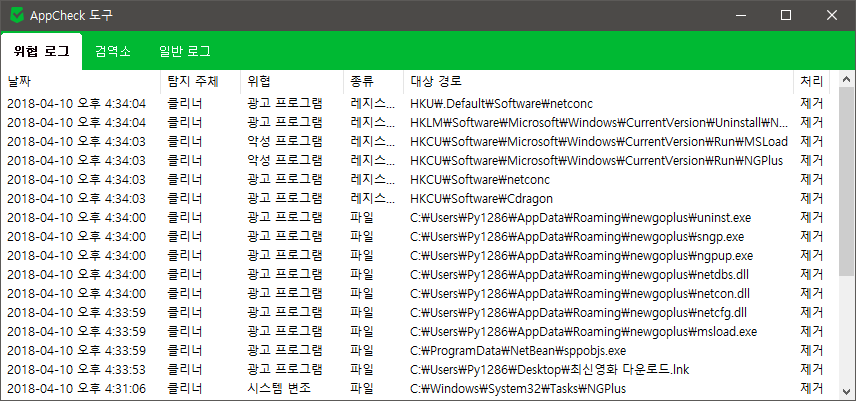Click 제거 in the uninst.exe row

coord(811,218)
